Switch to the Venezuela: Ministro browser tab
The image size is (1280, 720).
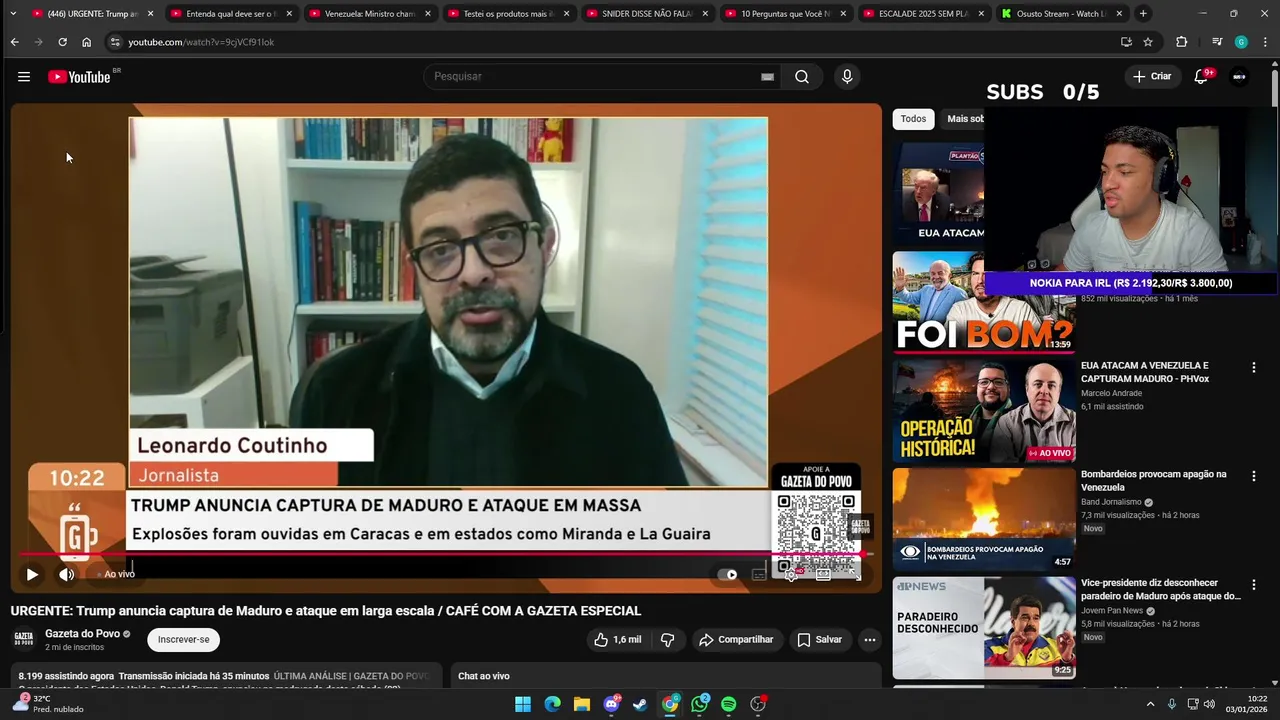369,14
